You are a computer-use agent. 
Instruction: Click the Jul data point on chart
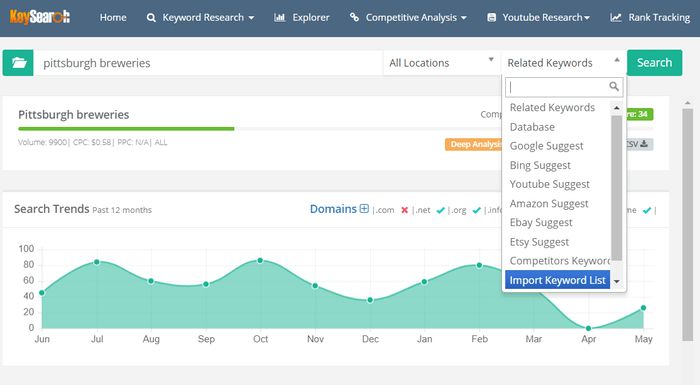(97, 262)
